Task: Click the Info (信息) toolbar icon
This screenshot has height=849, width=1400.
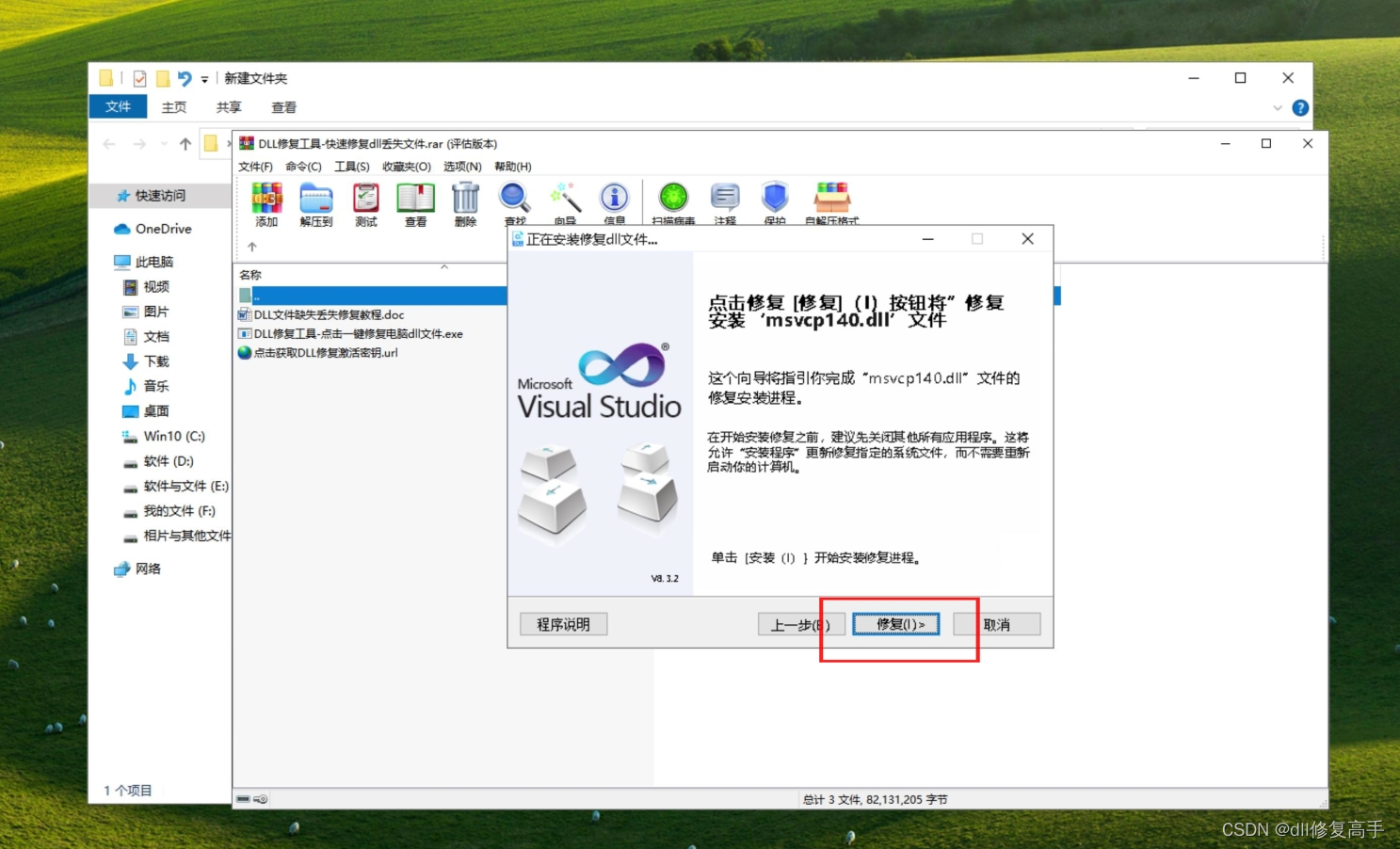Action: [x=615, y=198]
